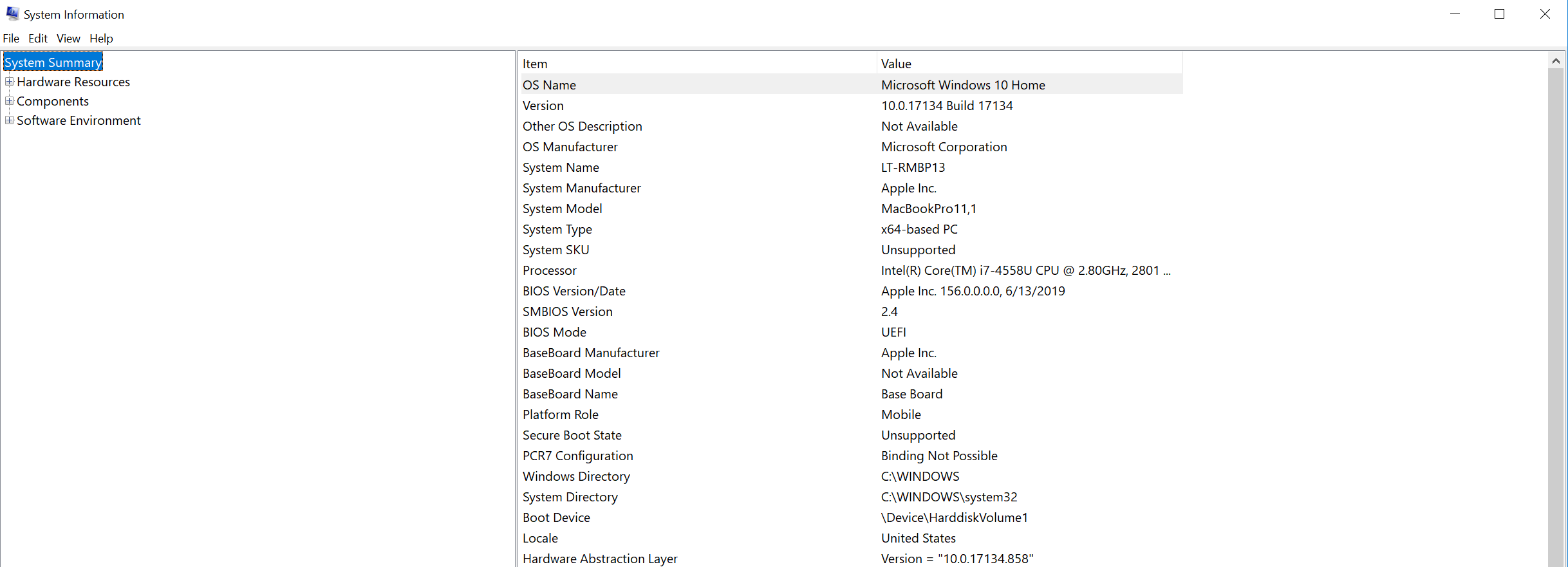Open the Help menu

[101, 39]
